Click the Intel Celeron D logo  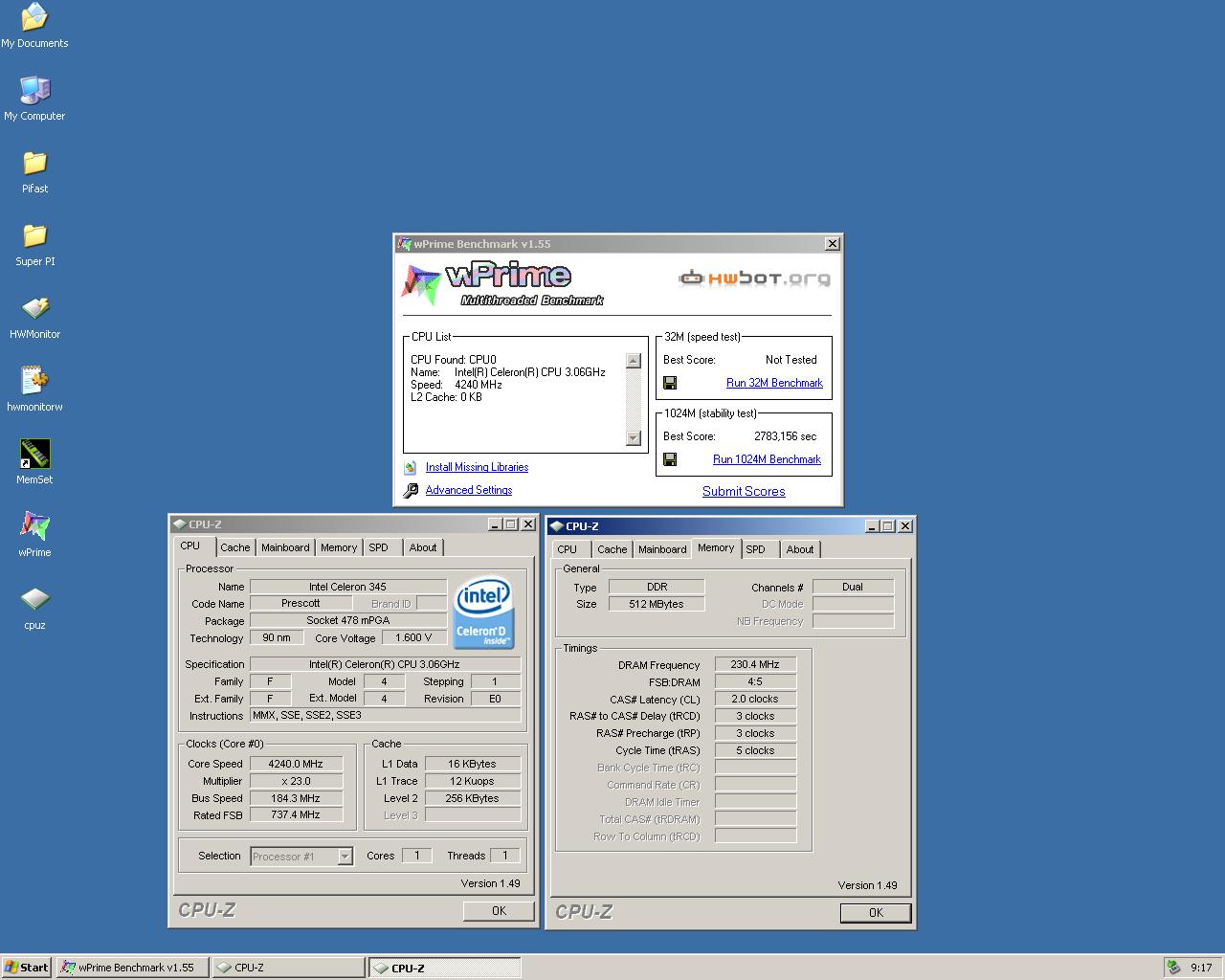point(483,612)
